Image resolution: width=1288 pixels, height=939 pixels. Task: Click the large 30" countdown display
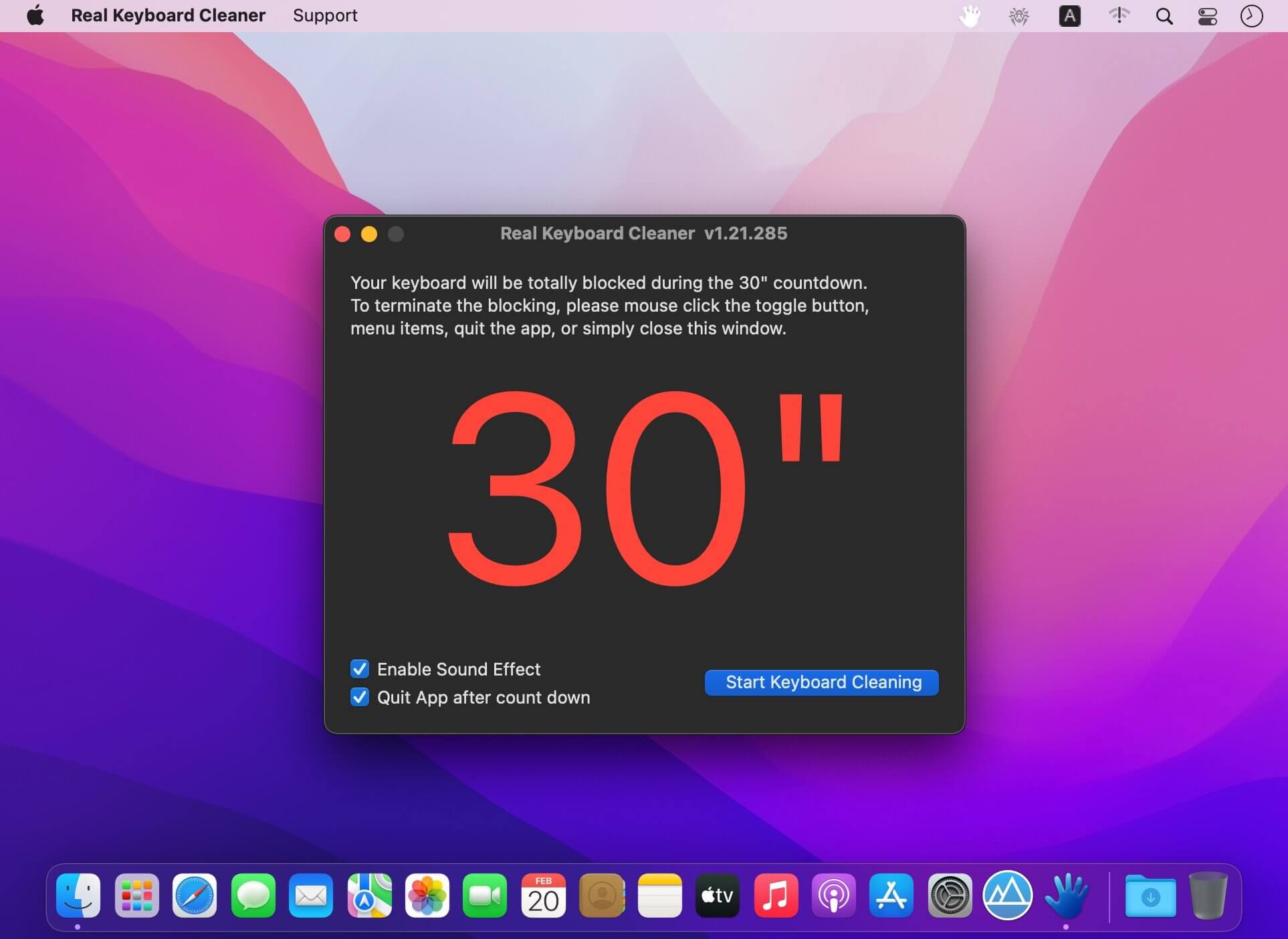pyautogui.click(x=642, y=488)
